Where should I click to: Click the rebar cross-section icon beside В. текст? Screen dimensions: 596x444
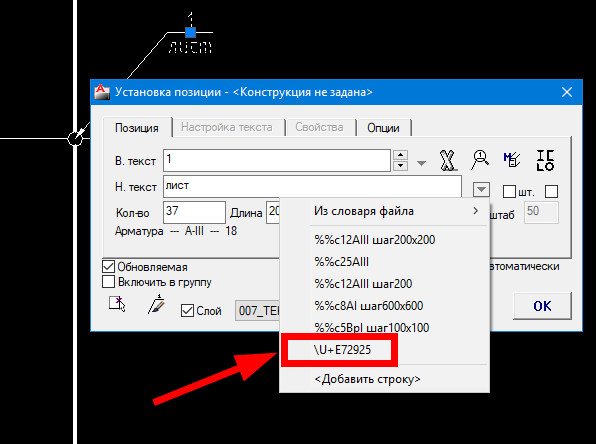(448, 160)
